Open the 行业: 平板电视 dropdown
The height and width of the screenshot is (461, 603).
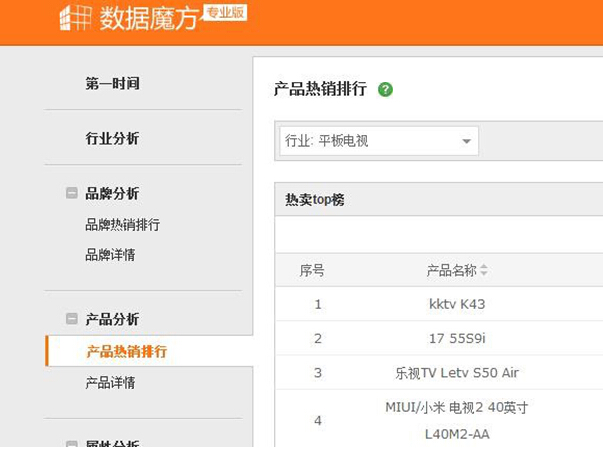point(379,141)
